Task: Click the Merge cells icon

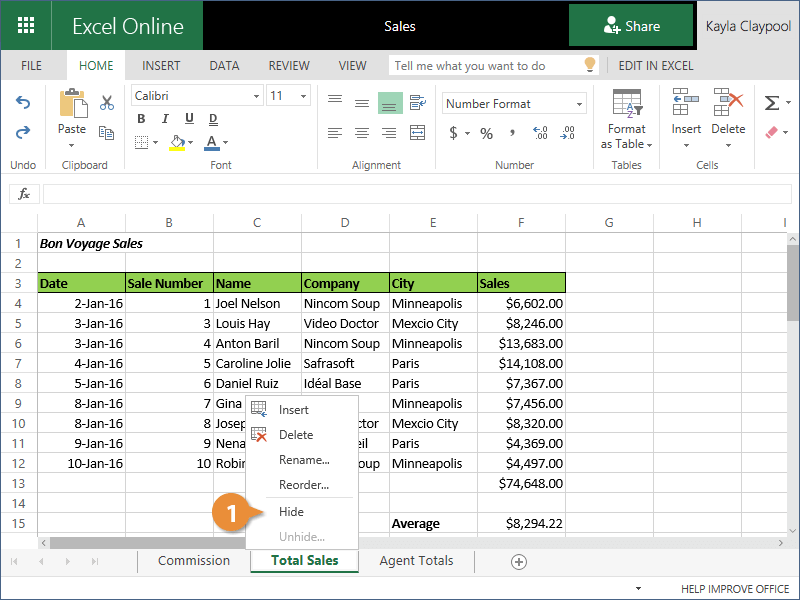Action: pos(417,132)
